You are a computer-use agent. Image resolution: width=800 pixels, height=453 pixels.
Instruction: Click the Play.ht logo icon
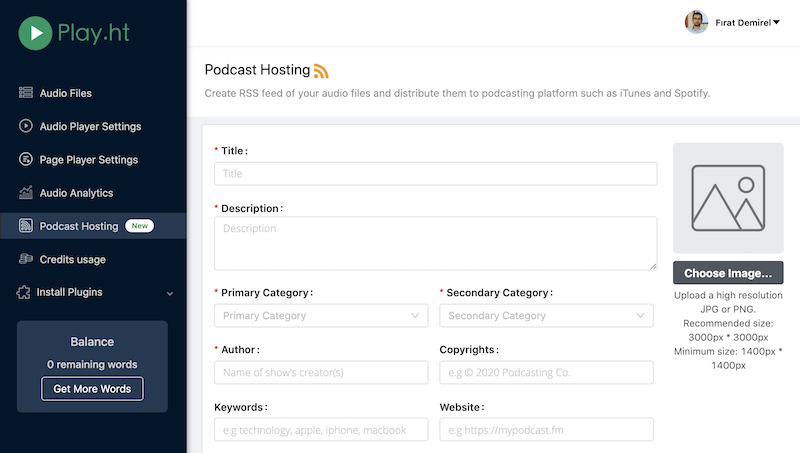pyautogui.click(x=36, y=33)
